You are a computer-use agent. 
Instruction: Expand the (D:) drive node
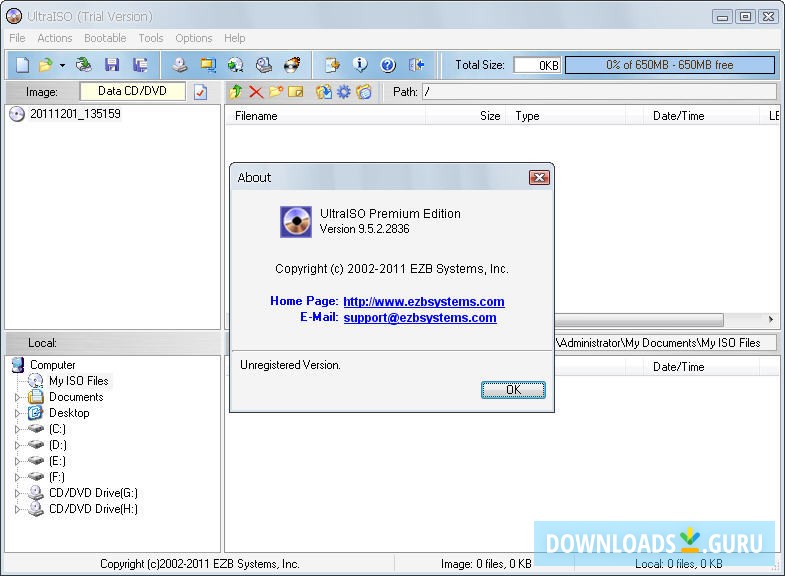pos(18,445)
